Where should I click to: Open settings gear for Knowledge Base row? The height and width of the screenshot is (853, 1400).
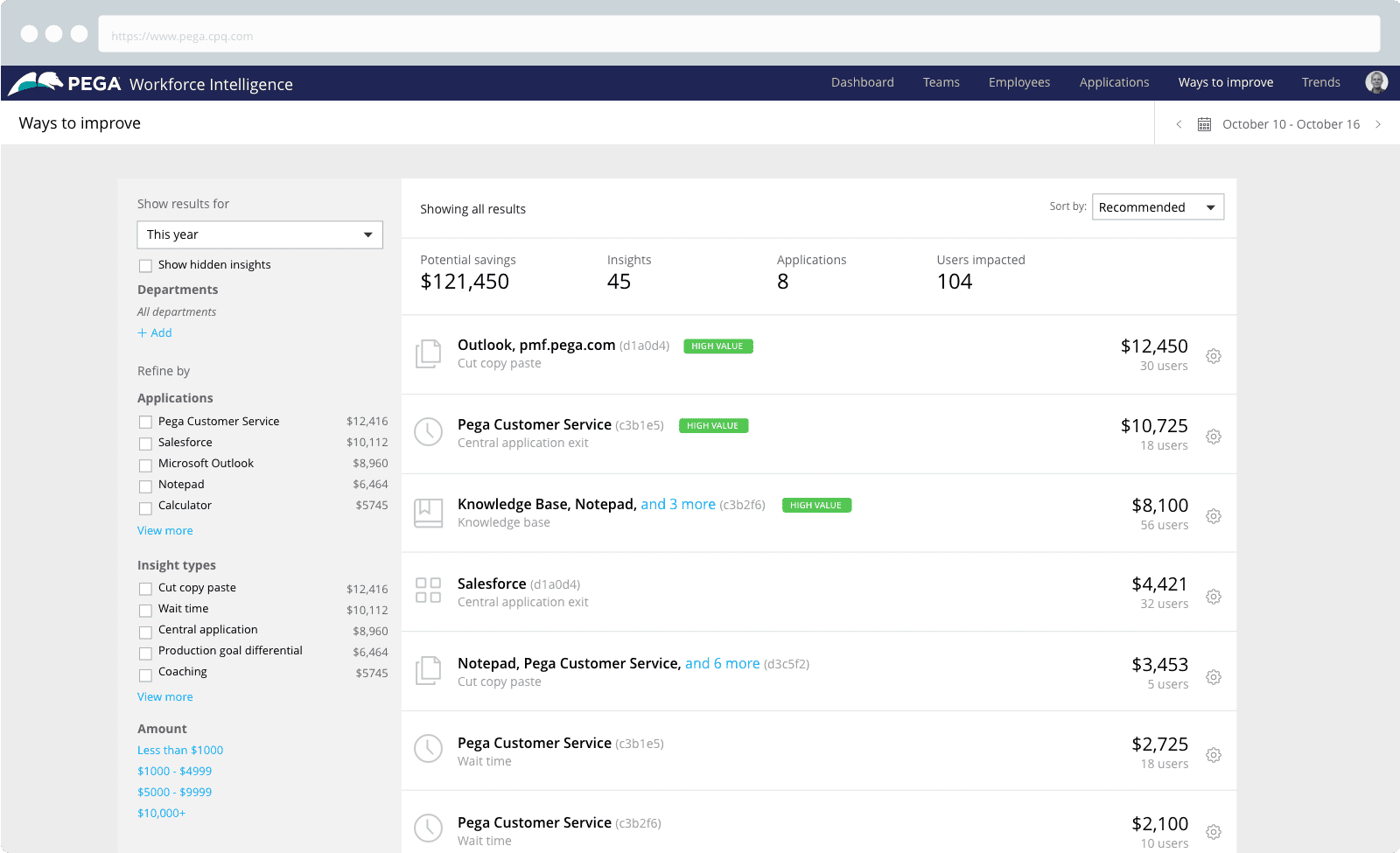[1214, 516]
